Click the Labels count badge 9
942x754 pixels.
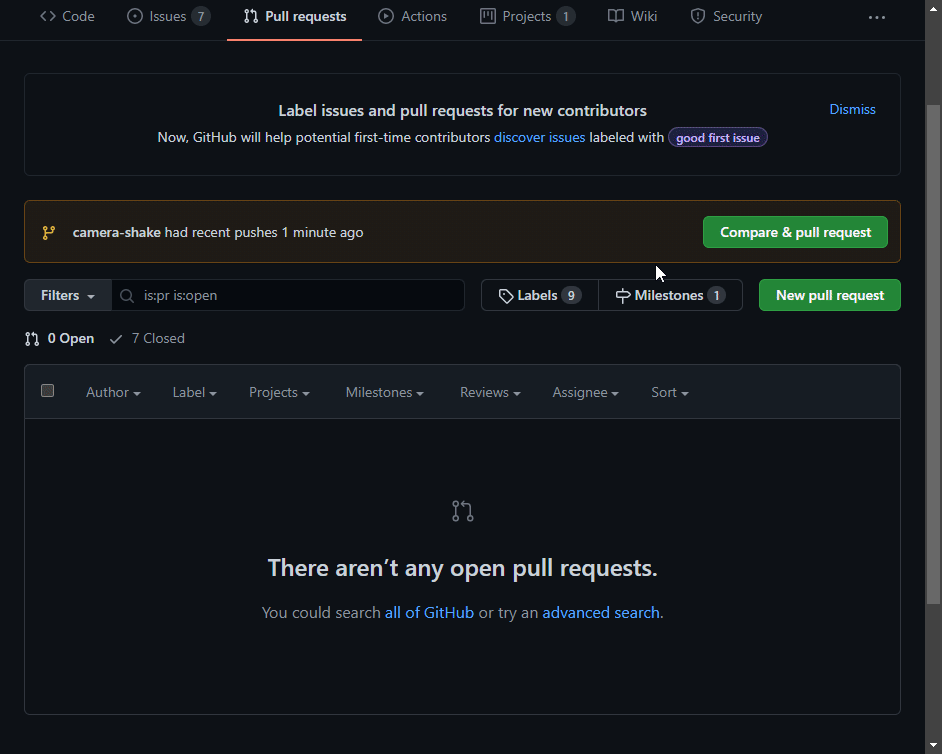(x=571, y=295)
